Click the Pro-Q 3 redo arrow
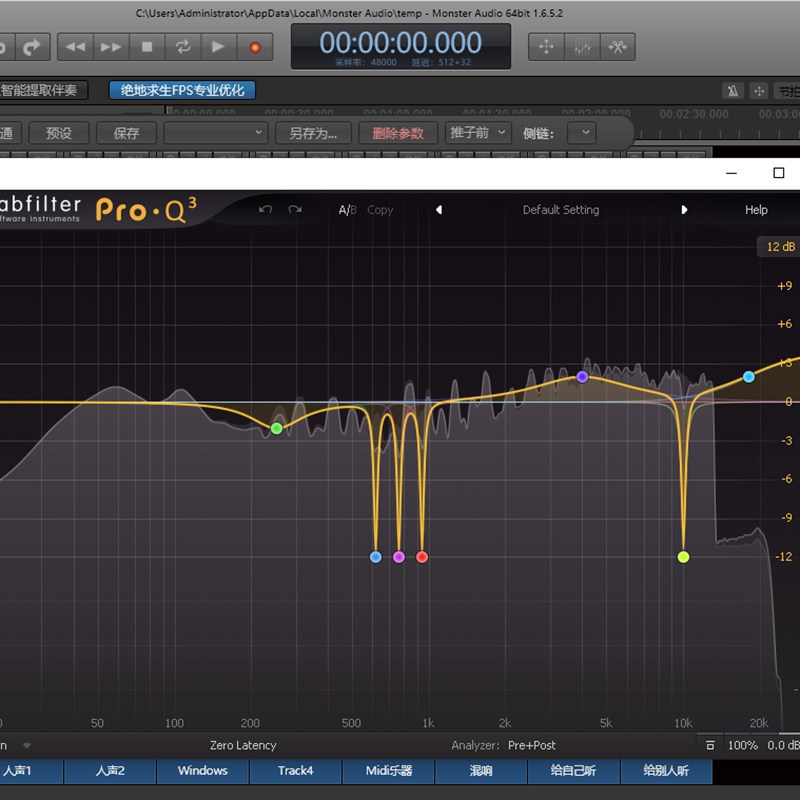800x800 pixels. click(x=295, y=210)
